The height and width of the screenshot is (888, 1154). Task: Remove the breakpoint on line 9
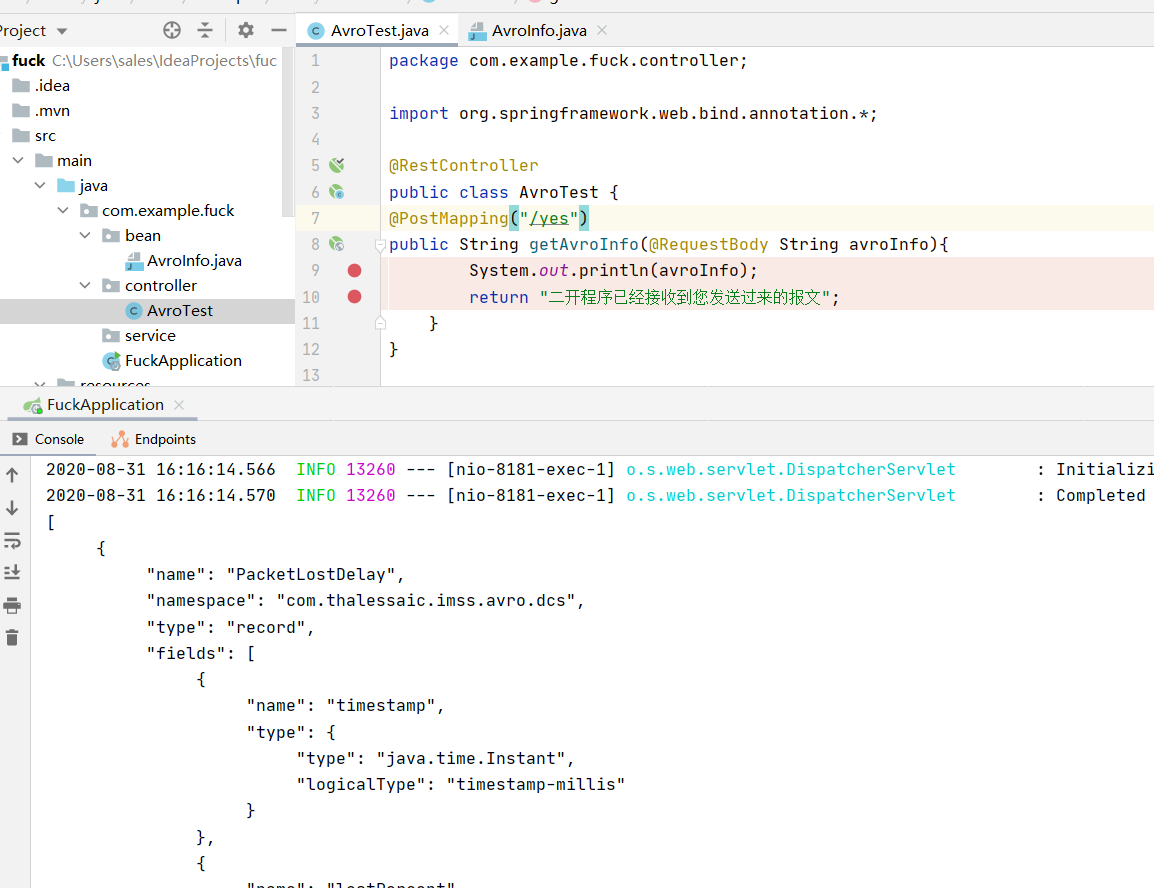(354, 271)
